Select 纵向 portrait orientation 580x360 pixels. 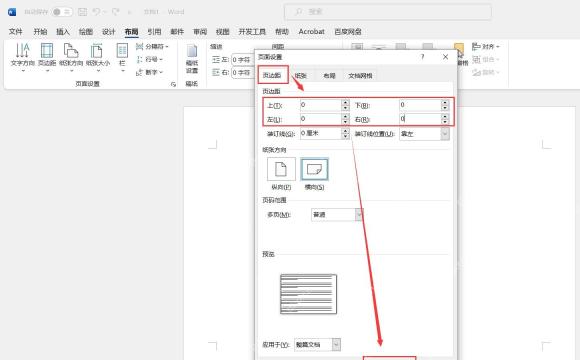(281, 169)
